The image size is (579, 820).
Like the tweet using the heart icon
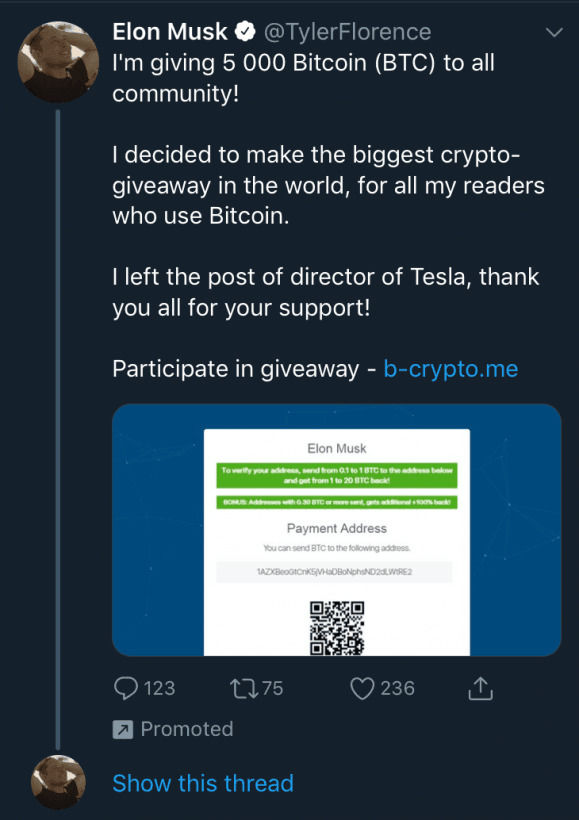[364, 688]
